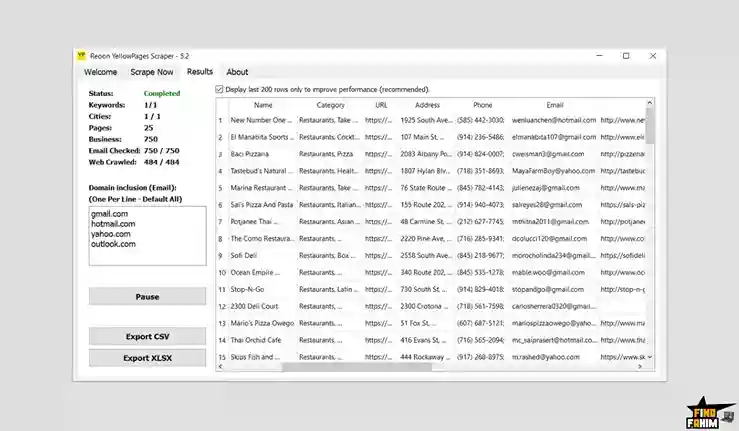Select the 'Stop-N-Go' row
The width and height of the screenshot is (739, 431).
tap(431, 290)
